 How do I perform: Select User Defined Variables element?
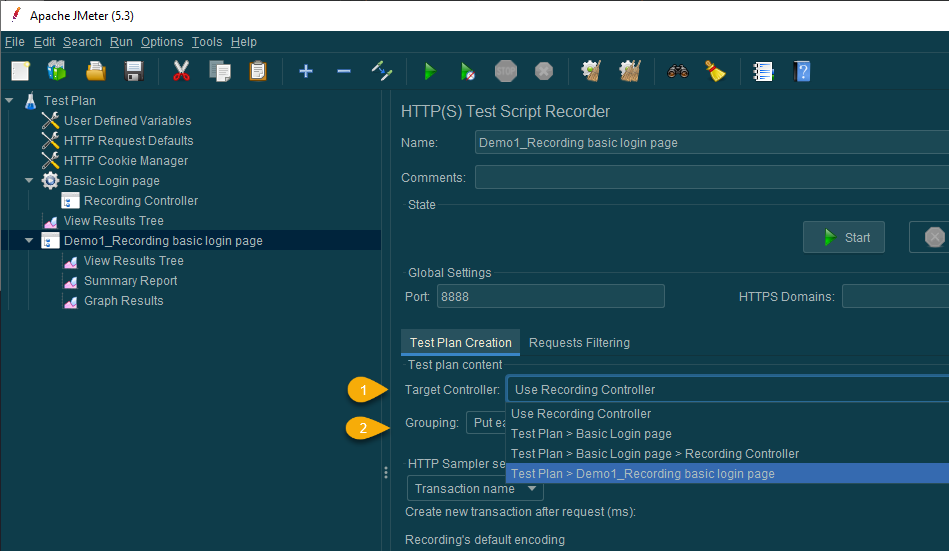tap(127, 120)
